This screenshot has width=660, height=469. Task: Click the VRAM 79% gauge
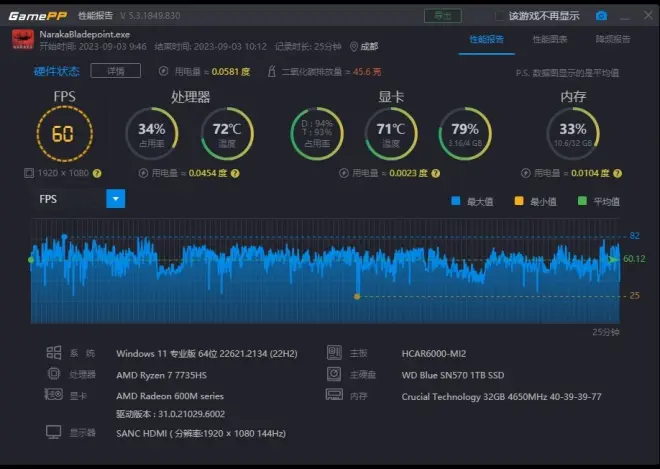point(465,134)
